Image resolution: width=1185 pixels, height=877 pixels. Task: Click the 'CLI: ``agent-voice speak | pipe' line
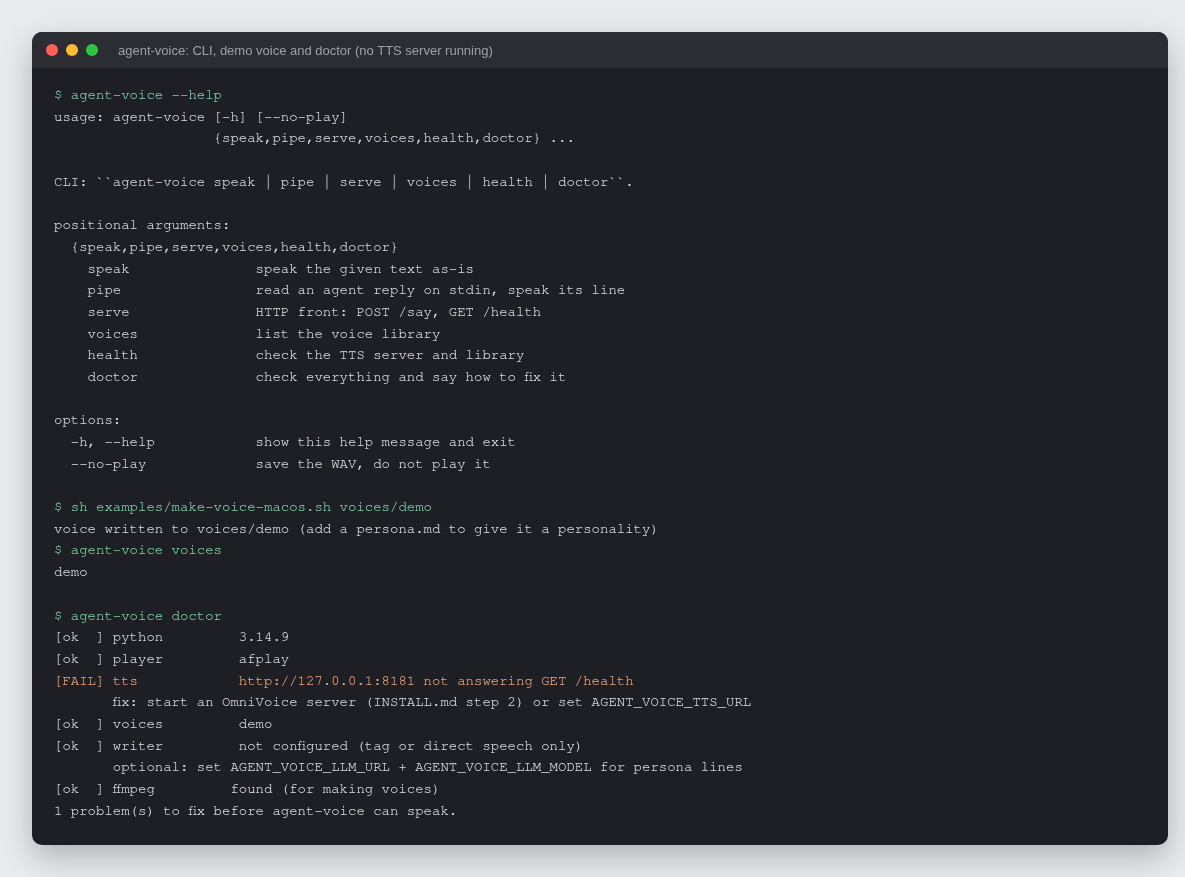(343, 182)
